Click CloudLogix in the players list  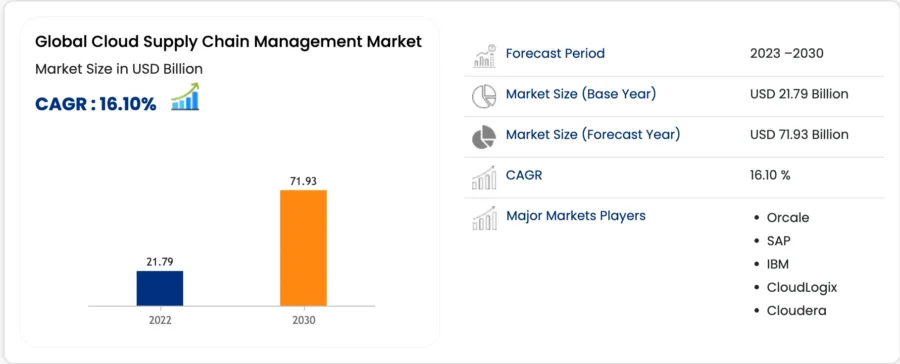[x=802, y=288]
